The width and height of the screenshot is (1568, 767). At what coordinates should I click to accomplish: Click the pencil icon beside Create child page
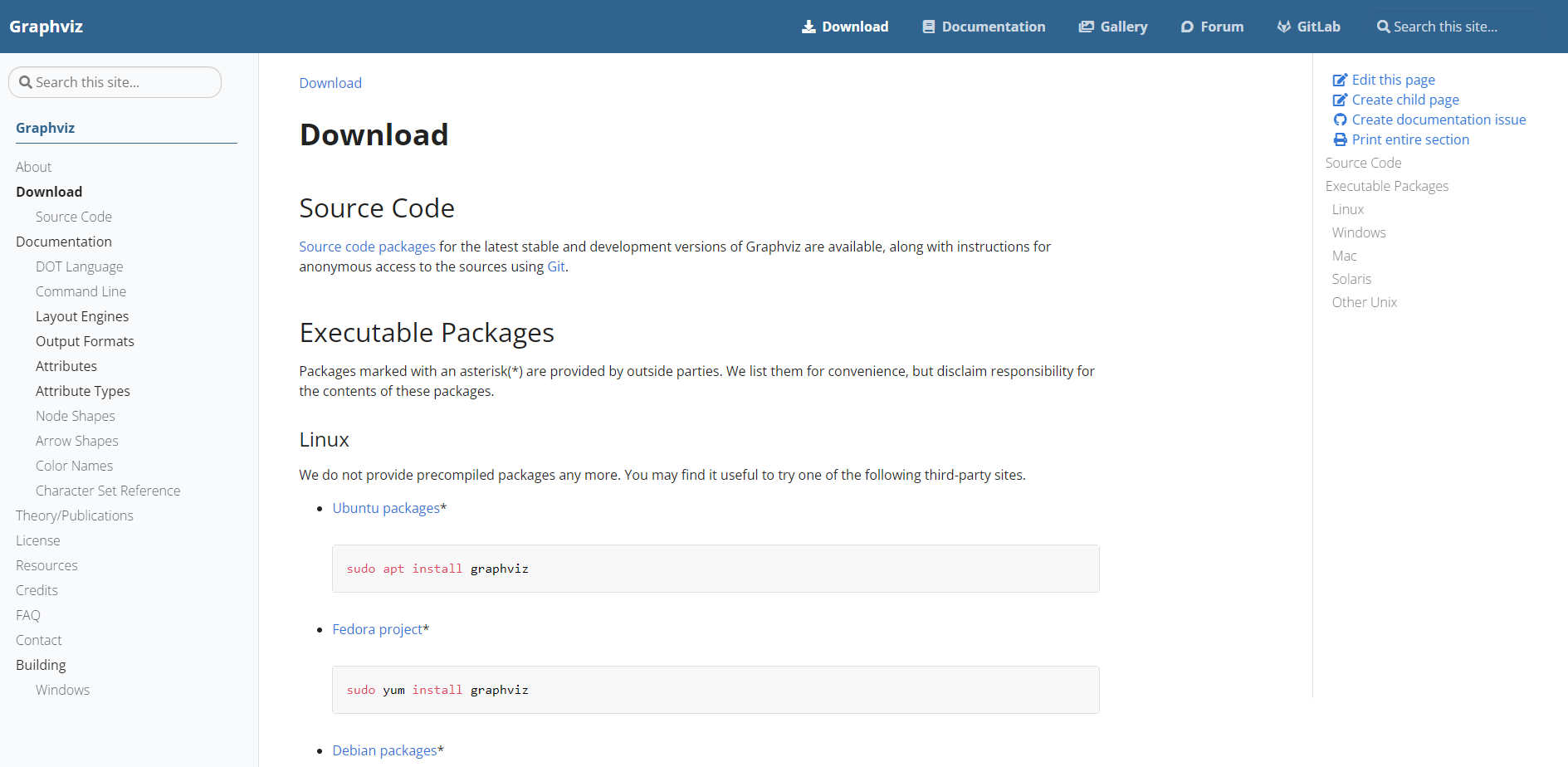[1340, 100]
